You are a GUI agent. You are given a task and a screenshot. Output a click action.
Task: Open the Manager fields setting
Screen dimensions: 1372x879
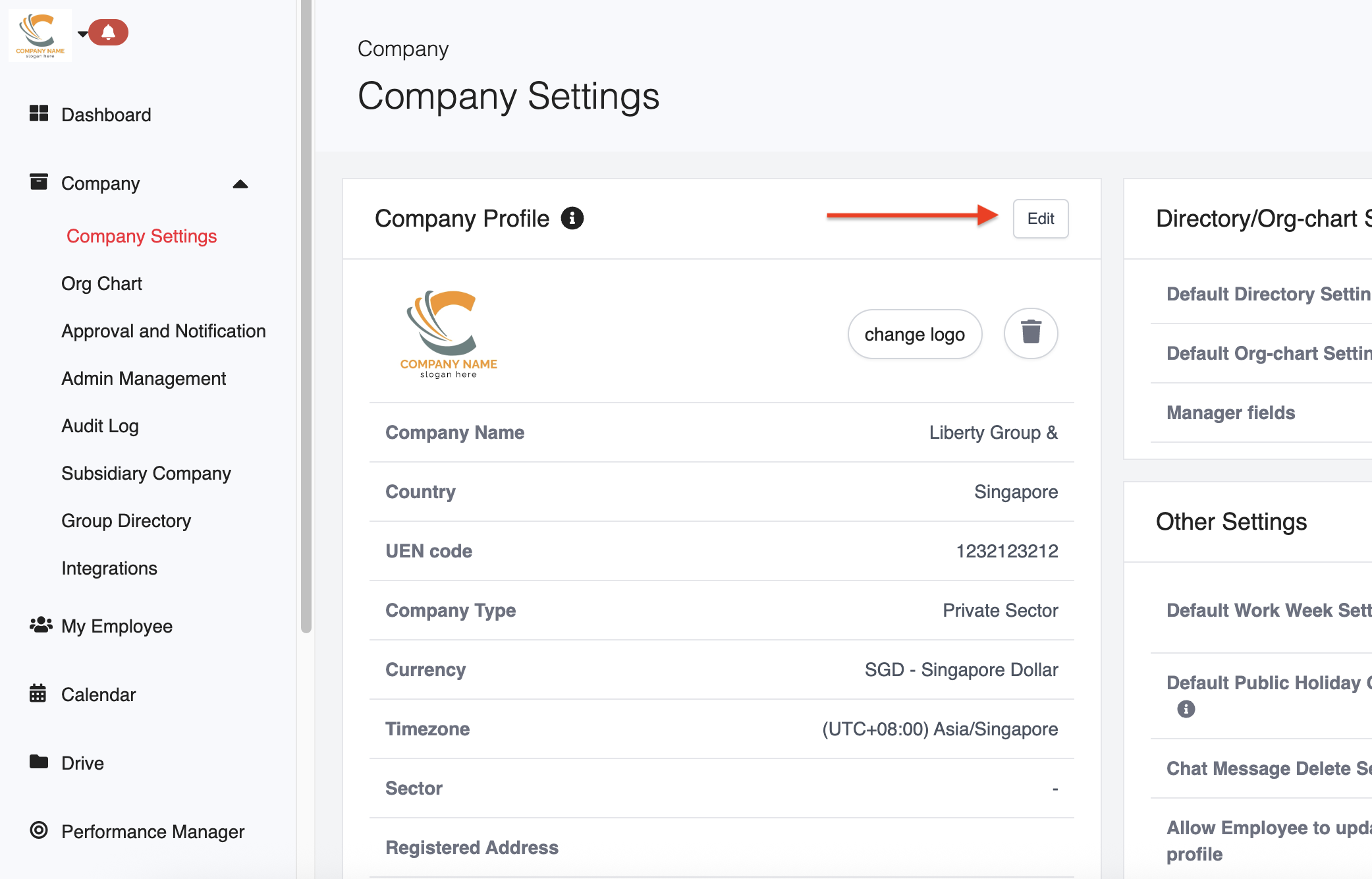1230,412
